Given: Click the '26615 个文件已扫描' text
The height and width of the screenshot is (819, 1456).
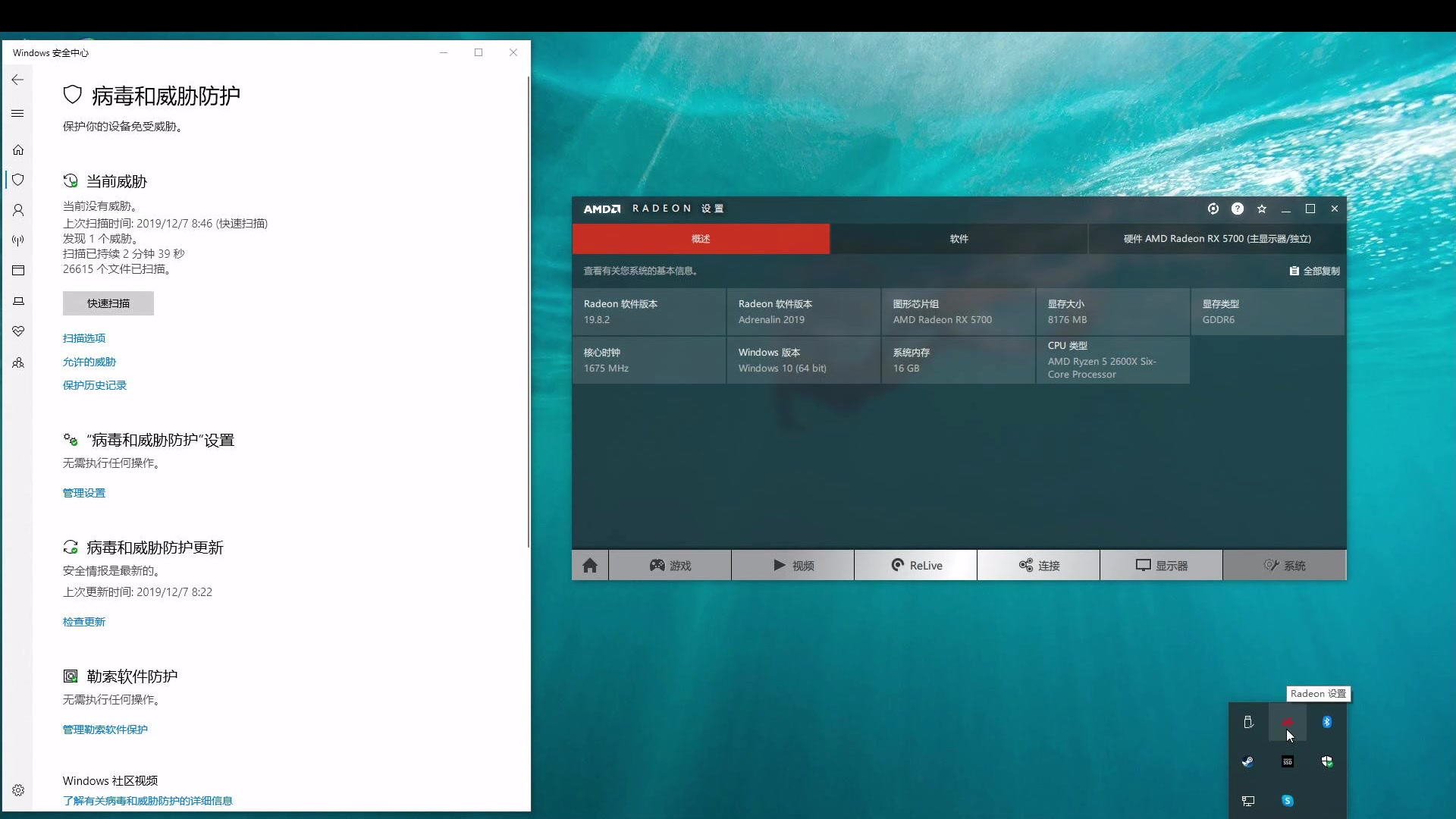Looking at the screenshot, I should pos(118,269).
